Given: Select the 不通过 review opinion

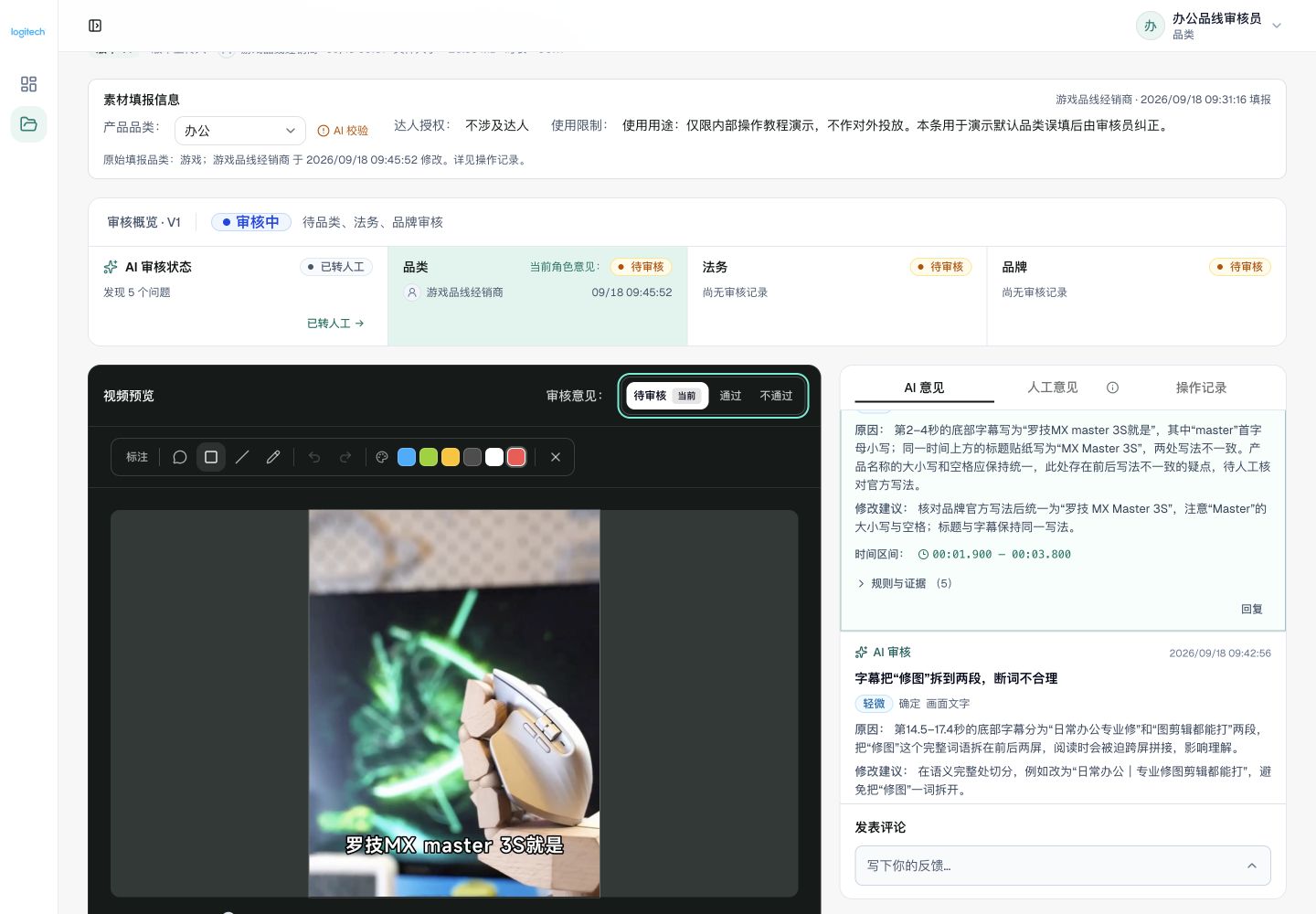Looking at the screenshot, I should (776, 396).
